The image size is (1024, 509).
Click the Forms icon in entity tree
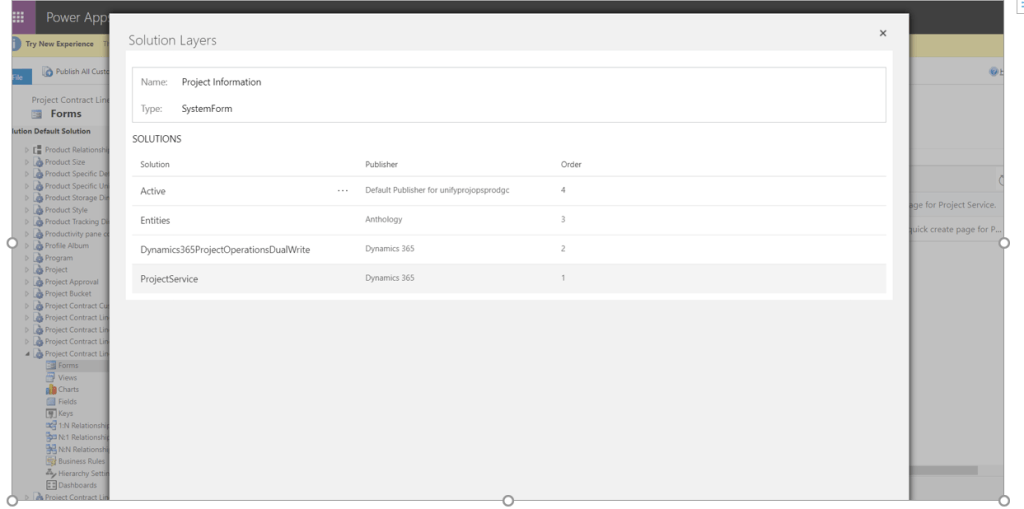pos(51,366)
